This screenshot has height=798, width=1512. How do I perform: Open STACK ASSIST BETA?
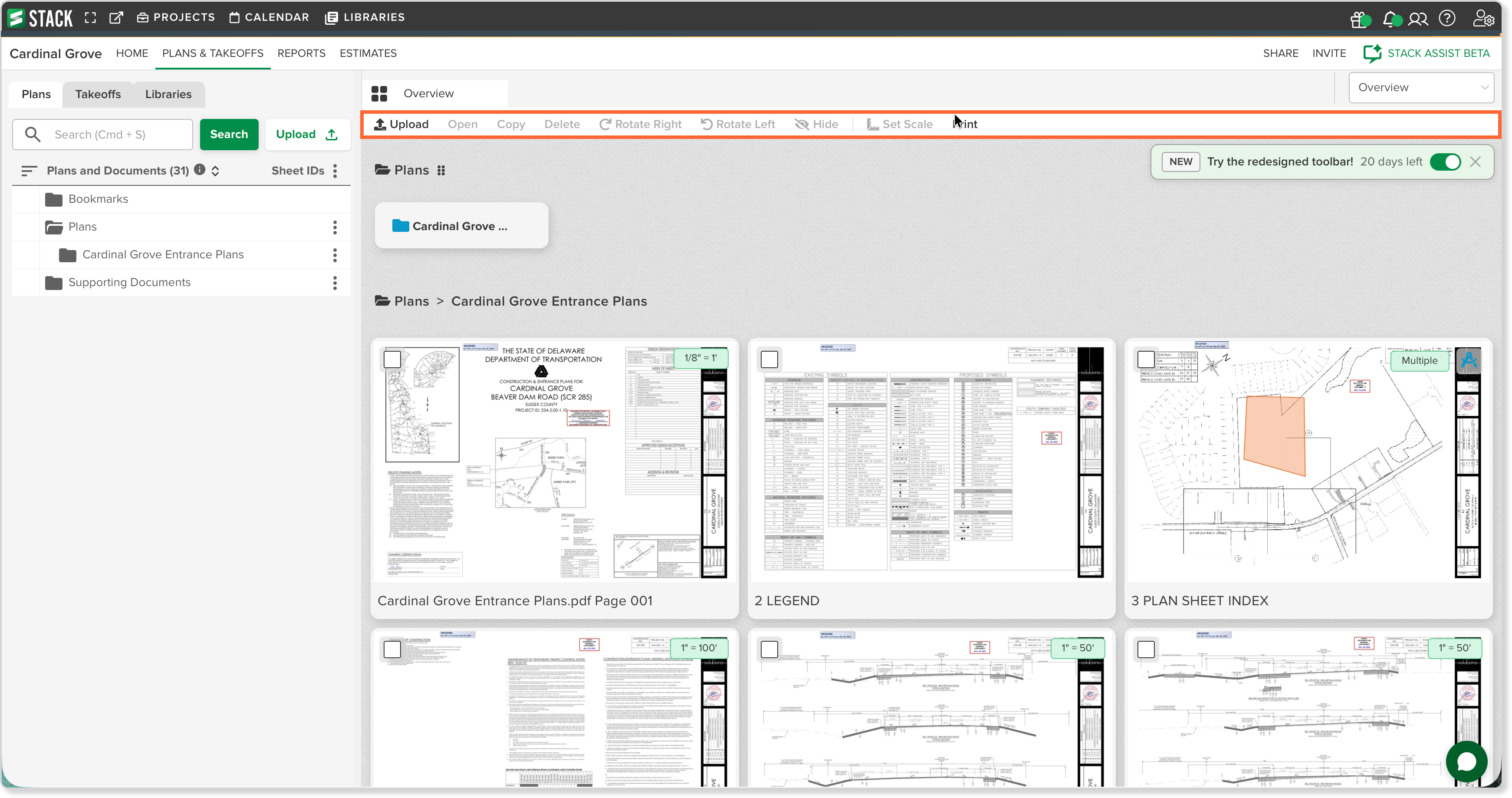pos(1427,53)
